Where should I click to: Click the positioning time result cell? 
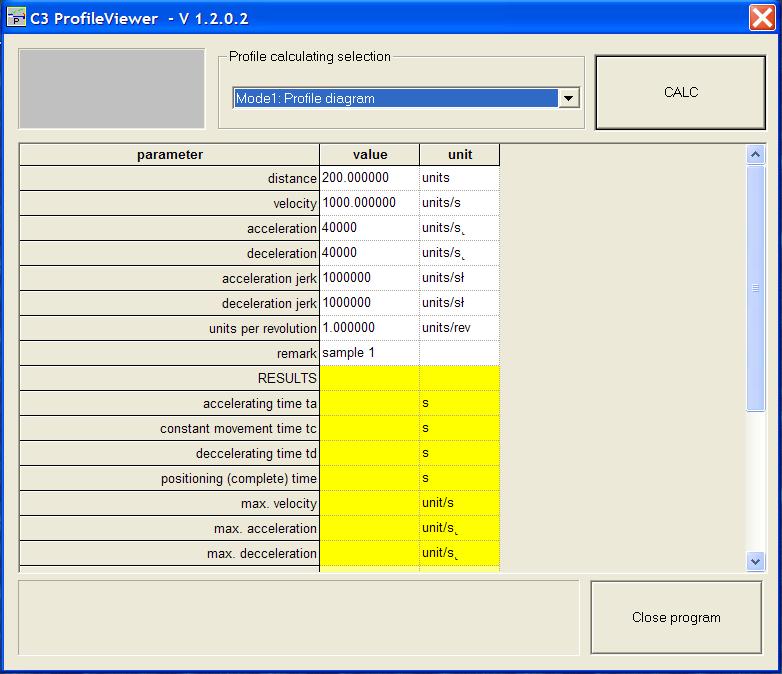click(x=370, y=478)
